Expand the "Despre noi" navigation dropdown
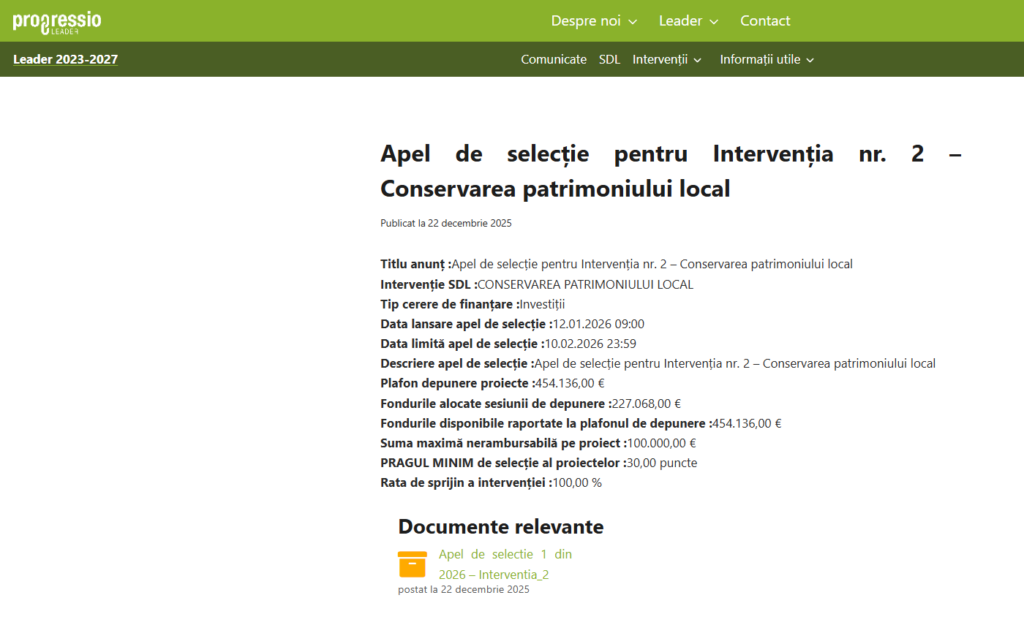Screen dimensions: 1024x644 click(586, 20)
